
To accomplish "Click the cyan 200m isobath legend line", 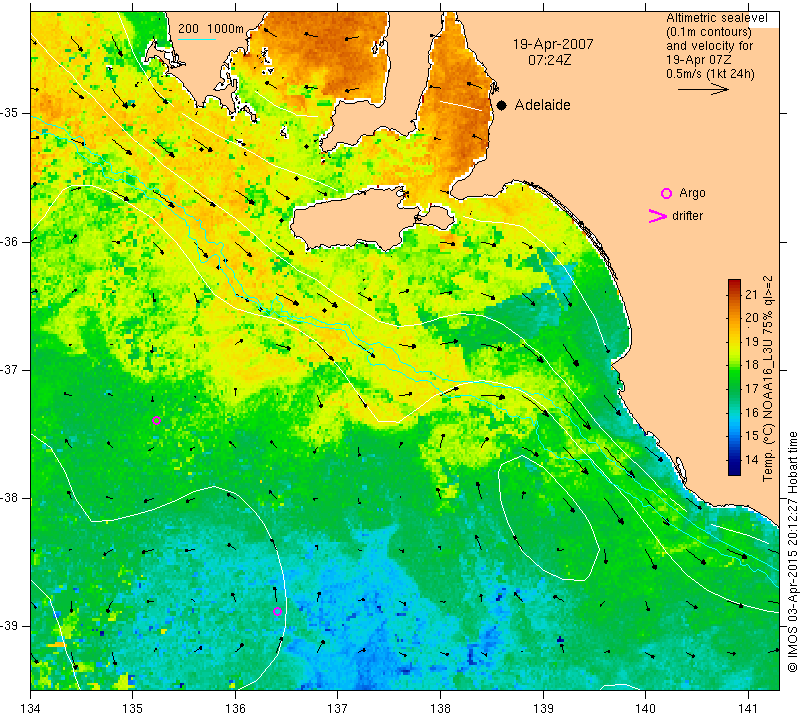I will (197, 39).
